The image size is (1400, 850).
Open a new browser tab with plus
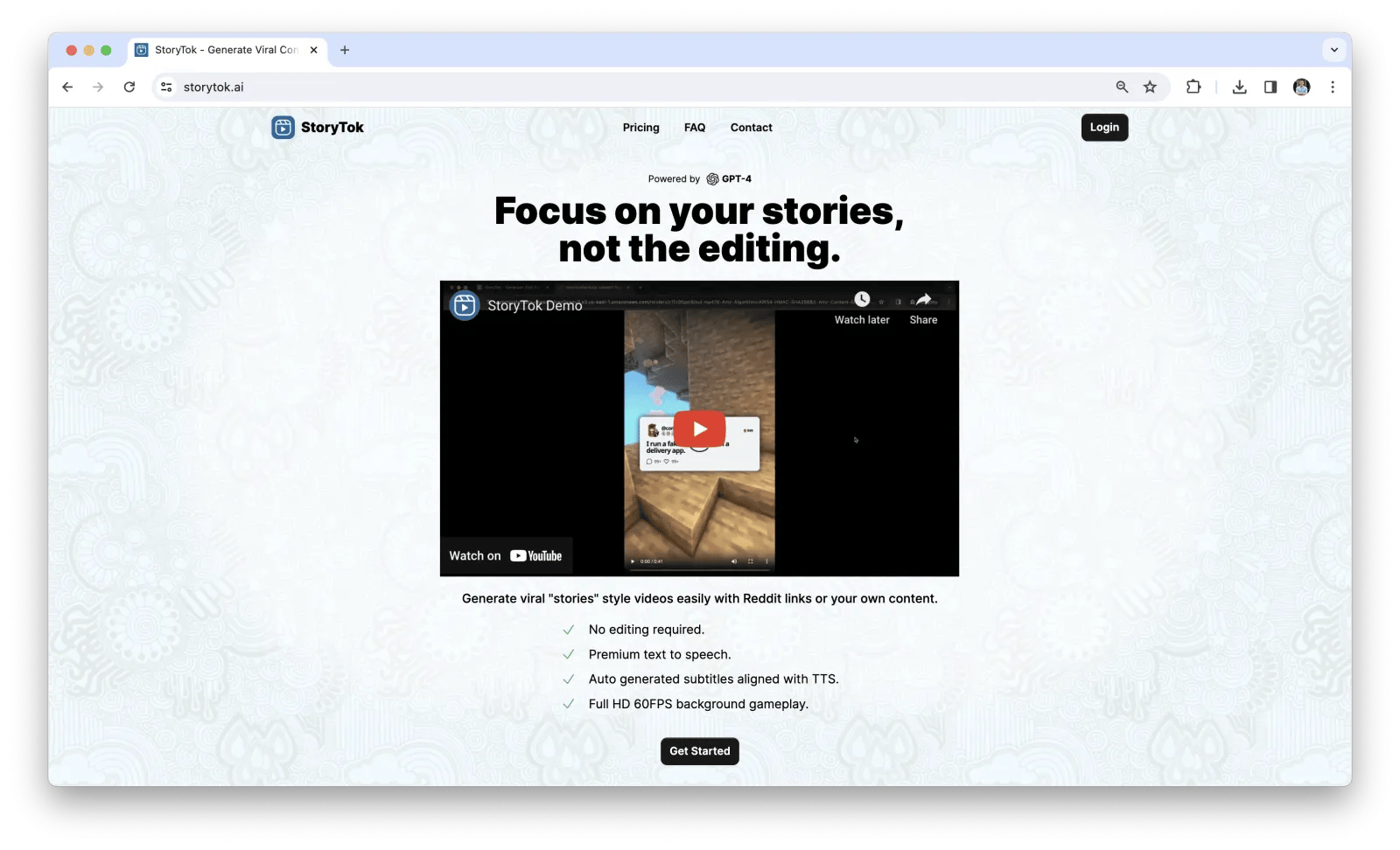click(x=345, y=50)
